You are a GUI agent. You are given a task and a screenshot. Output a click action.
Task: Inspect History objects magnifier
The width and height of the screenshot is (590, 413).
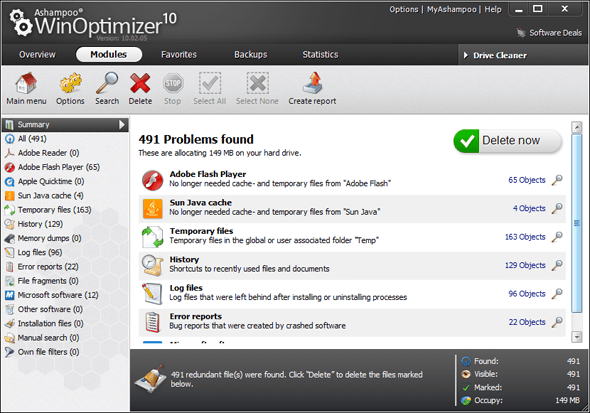[557, 265]
